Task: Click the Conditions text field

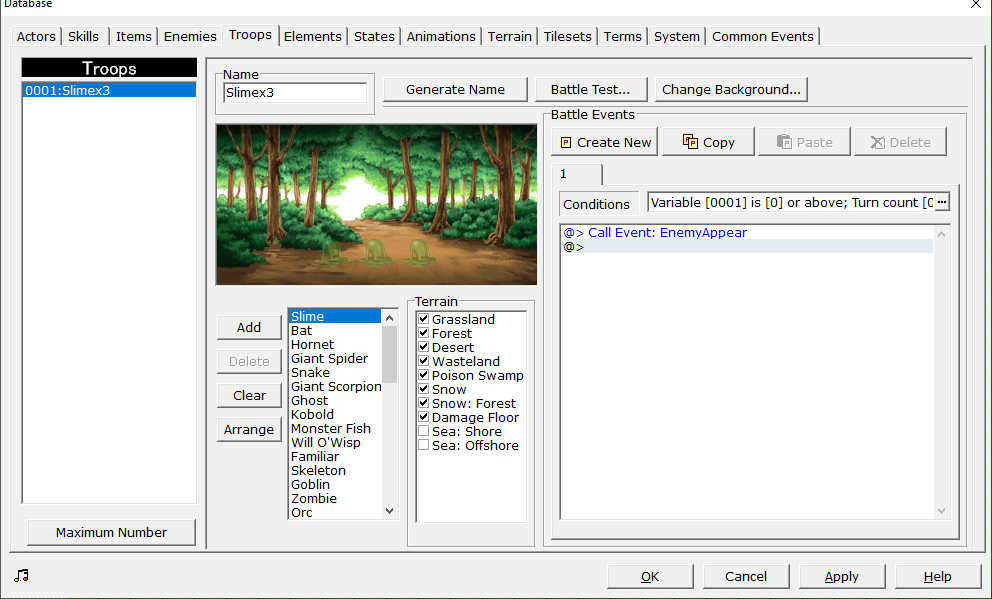Action: point(791,202)
